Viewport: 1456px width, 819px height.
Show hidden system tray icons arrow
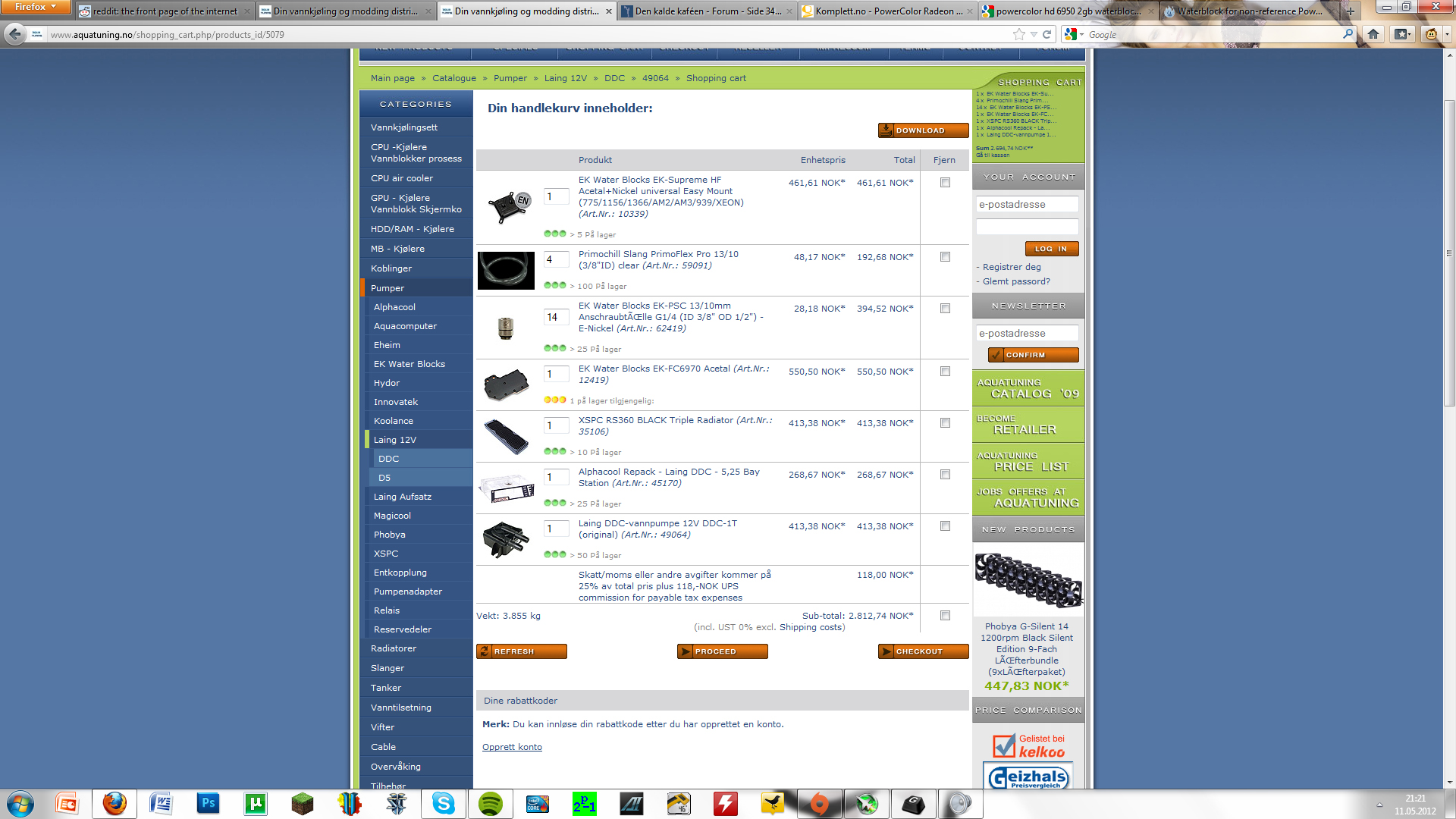[1379, 805]
